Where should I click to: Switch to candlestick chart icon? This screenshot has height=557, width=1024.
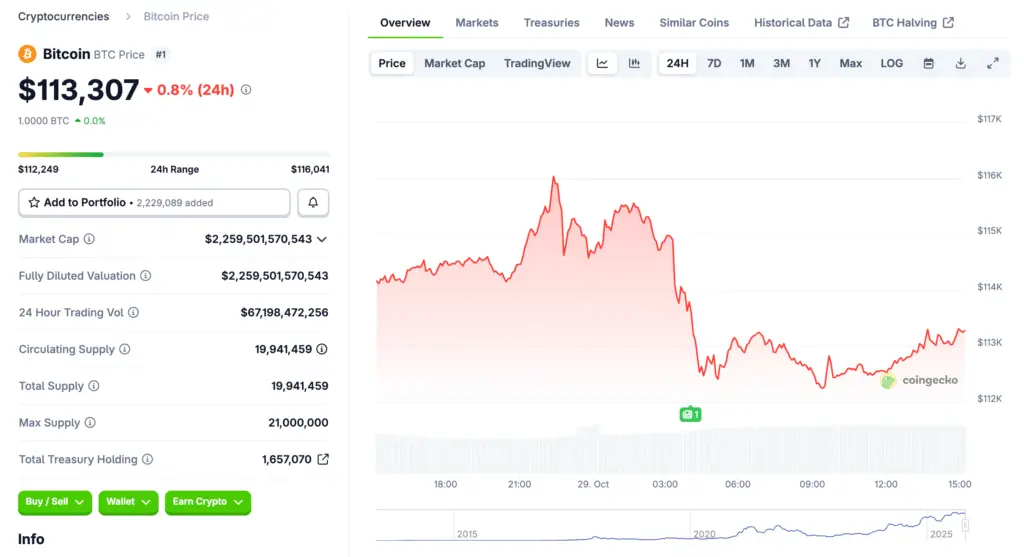tap(634, 63)
